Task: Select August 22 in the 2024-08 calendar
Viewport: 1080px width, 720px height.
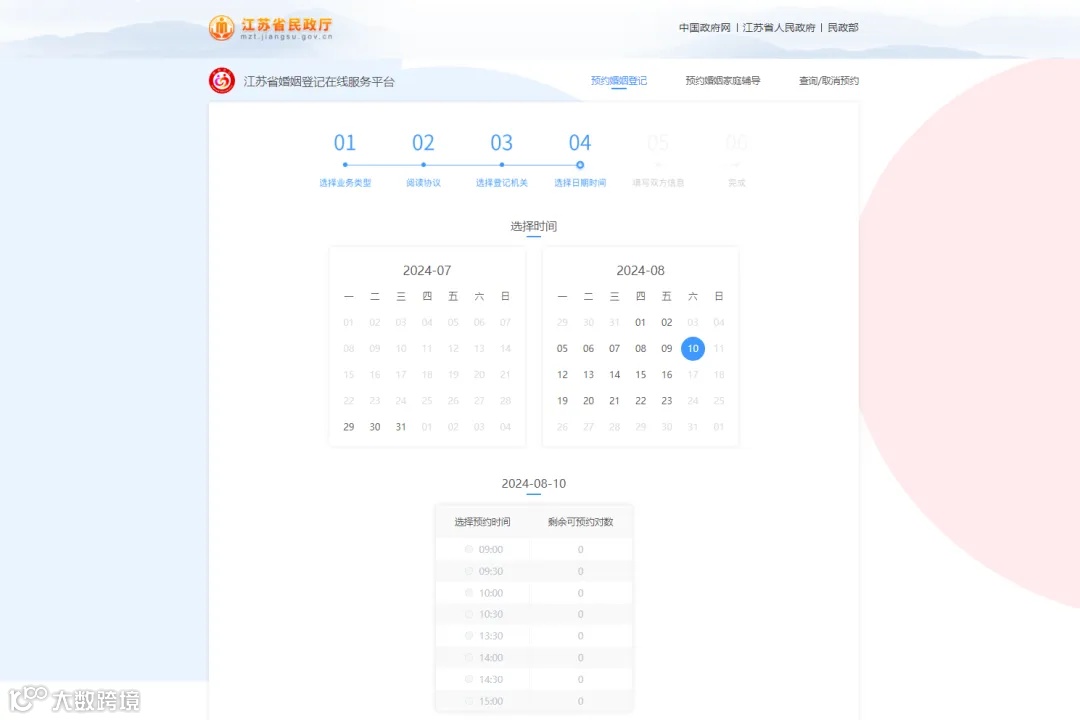Action: pos(641,401)
